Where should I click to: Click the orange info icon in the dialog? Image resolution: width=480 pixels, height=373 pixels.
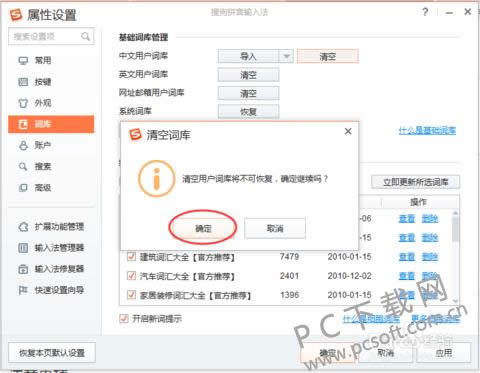(x=156, y=179)
